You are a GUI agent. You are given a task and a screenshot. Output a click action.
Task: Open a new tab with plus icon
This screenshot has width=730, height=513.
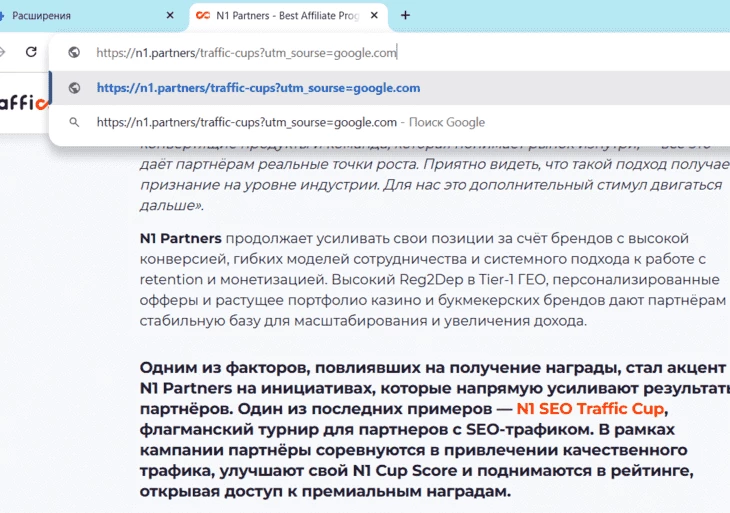point(405,15)
